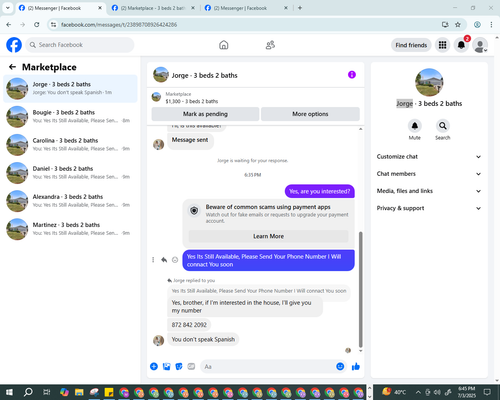Show hidden system tray icons
Screen dimensions: 500x400
tap(418, 392)
